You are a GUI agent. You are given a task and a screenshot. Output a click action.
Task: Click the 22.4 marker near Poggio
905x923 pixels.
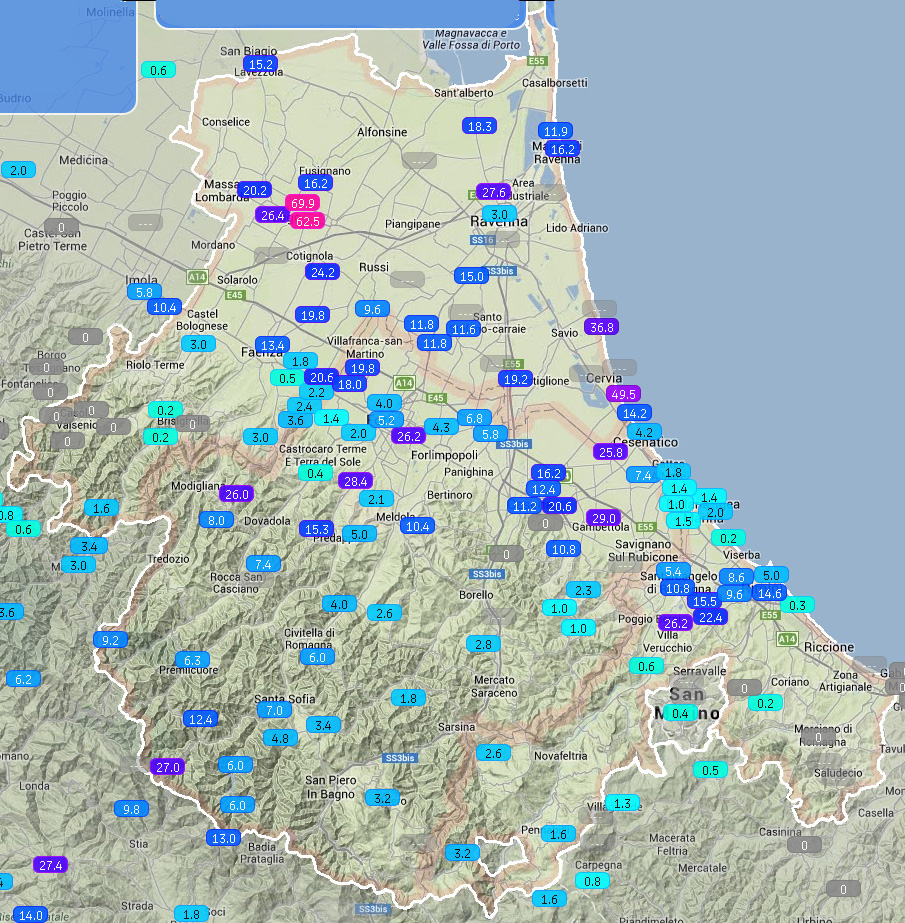(711, 617)
